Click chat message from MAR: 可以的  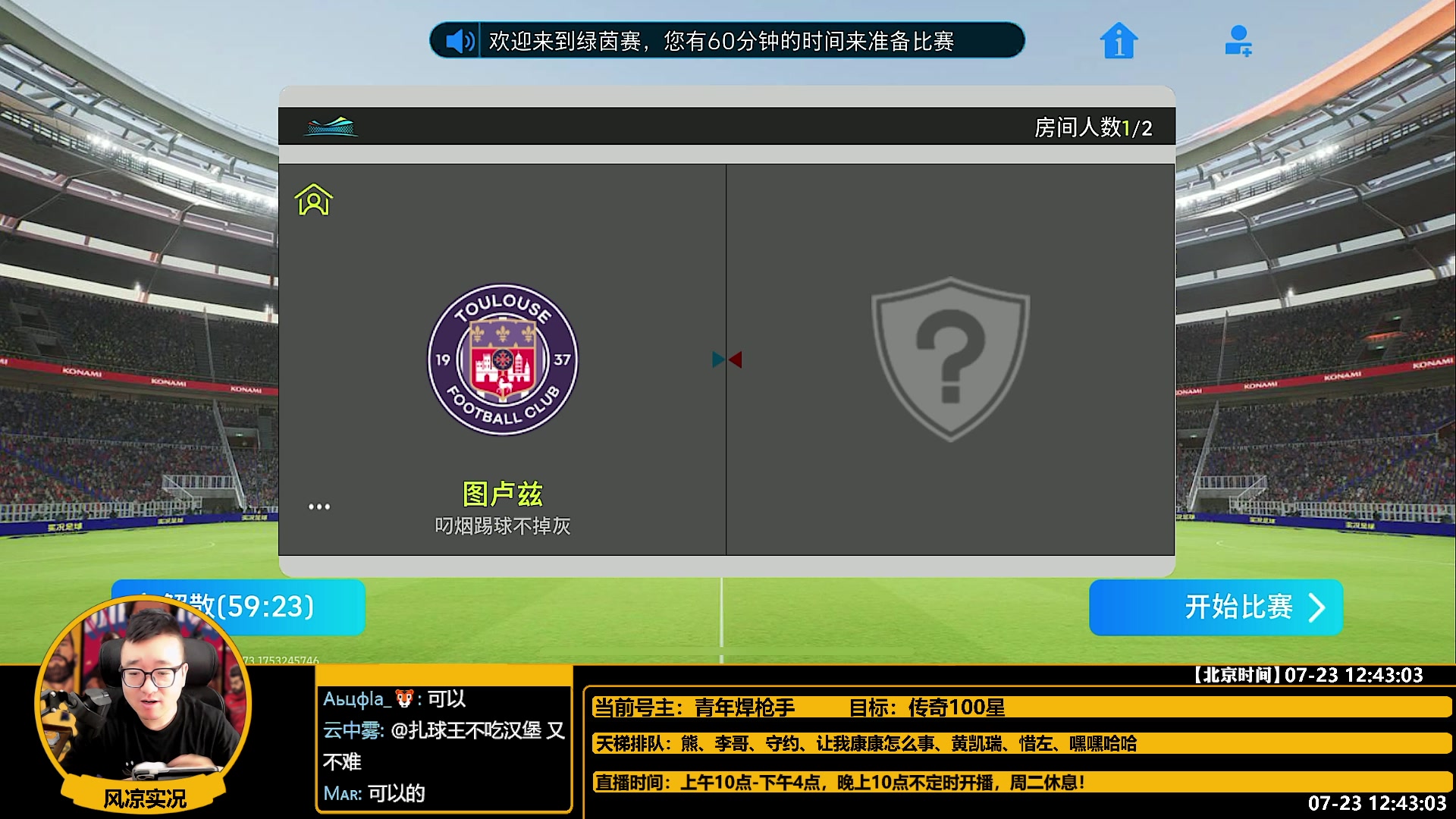pos(374,793)
